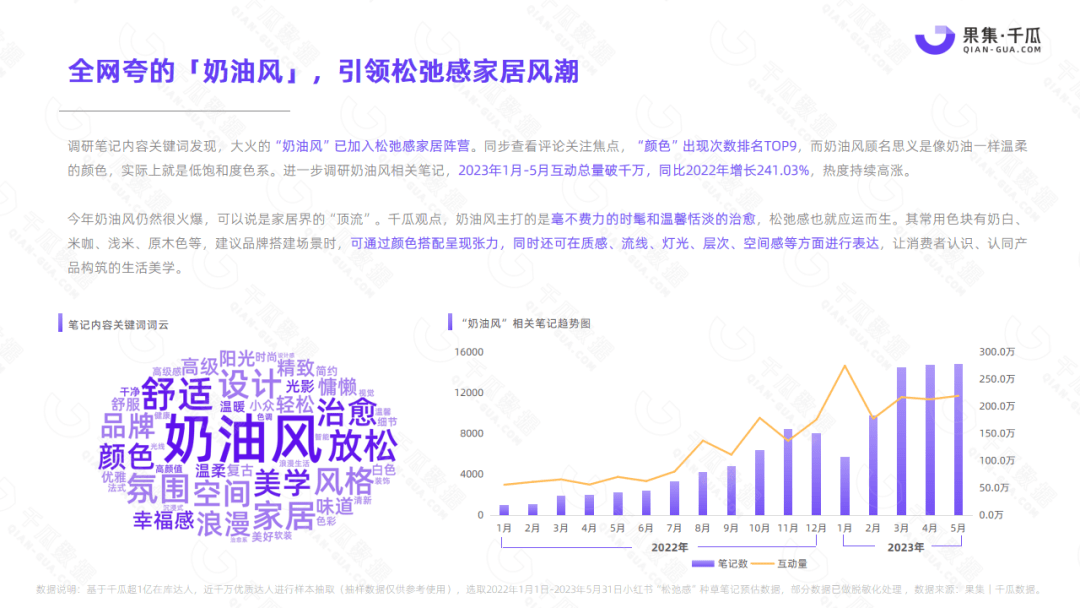The image size is (1080, 608).
Task: Click the purple marker beside 相关笔记趋势图
Action: (x=450, y=322)
